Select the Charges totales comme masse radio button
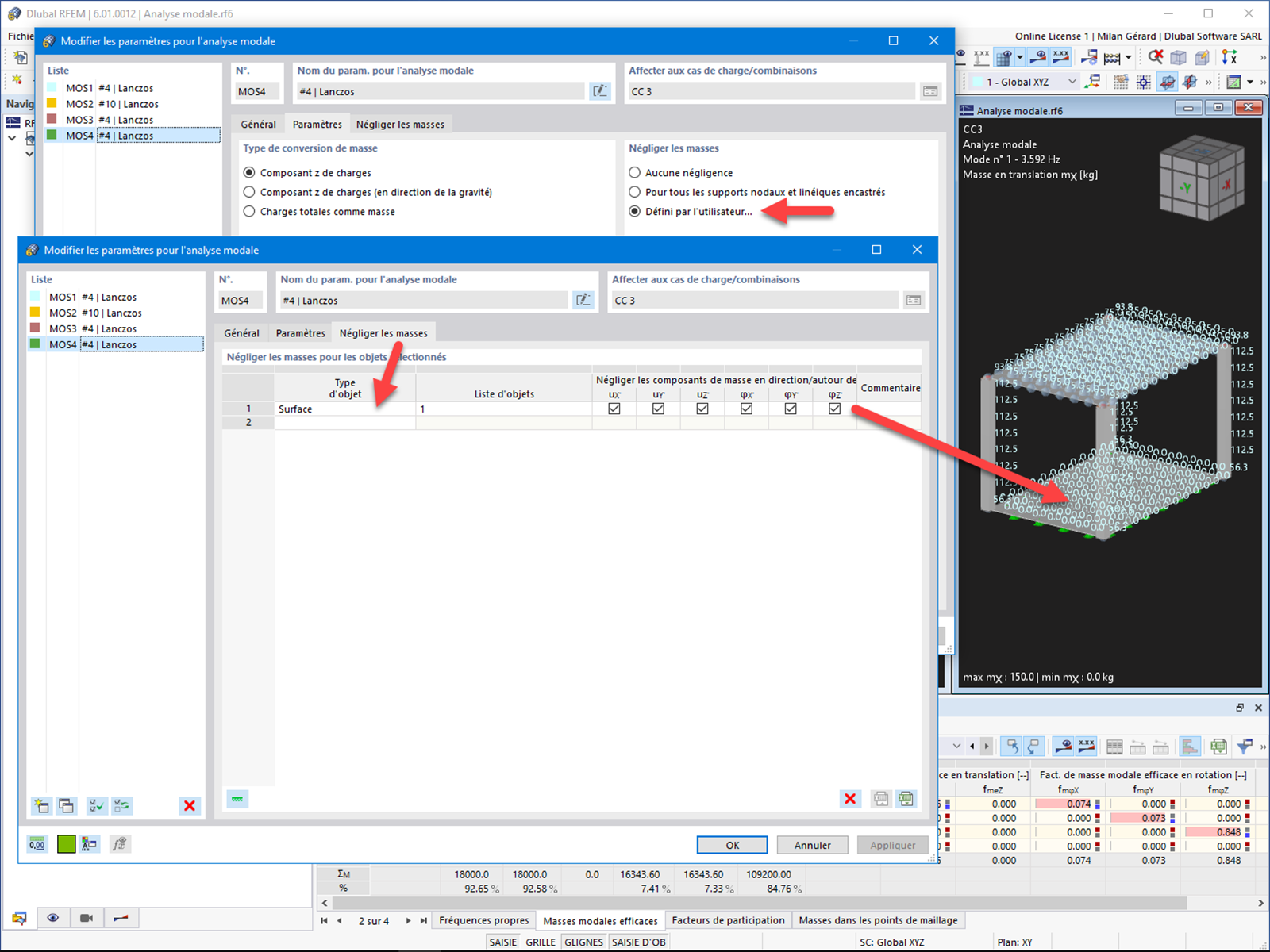 pos(250,211)
